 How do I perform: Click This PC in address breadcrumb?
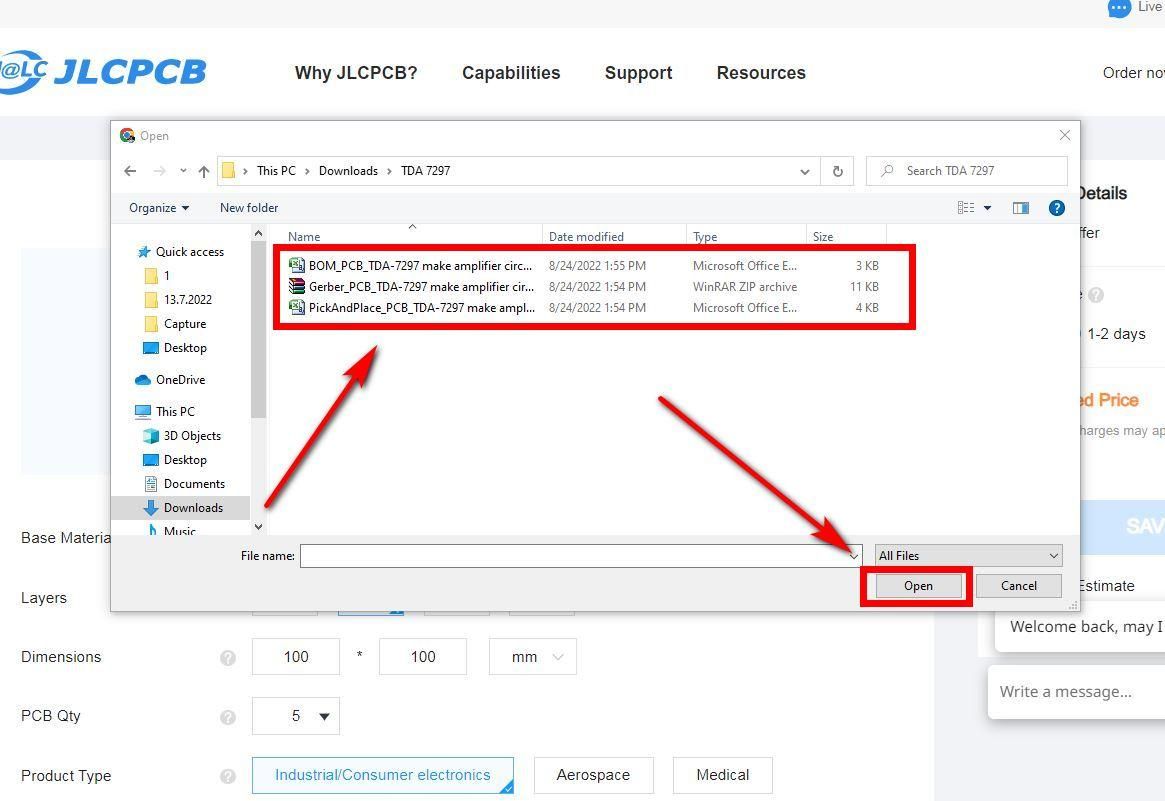276,171
